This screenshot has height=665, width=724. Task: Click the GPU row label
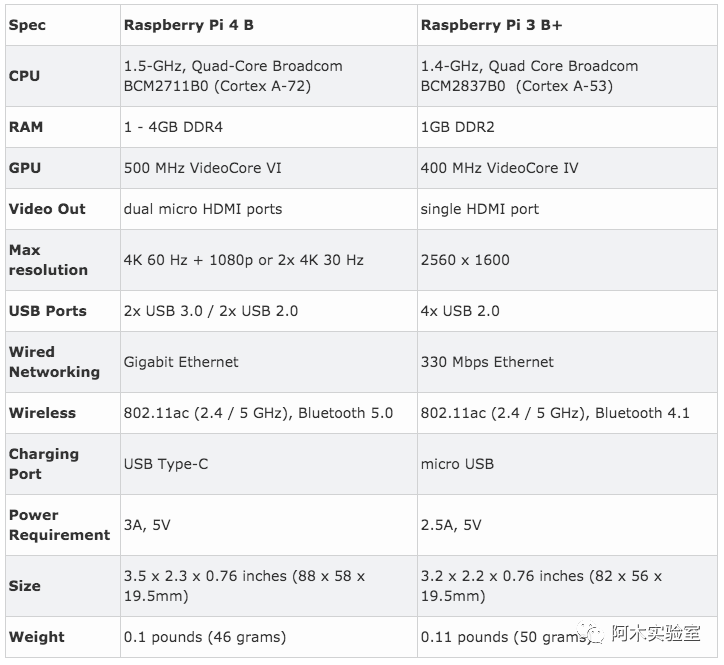pos(25,168)
